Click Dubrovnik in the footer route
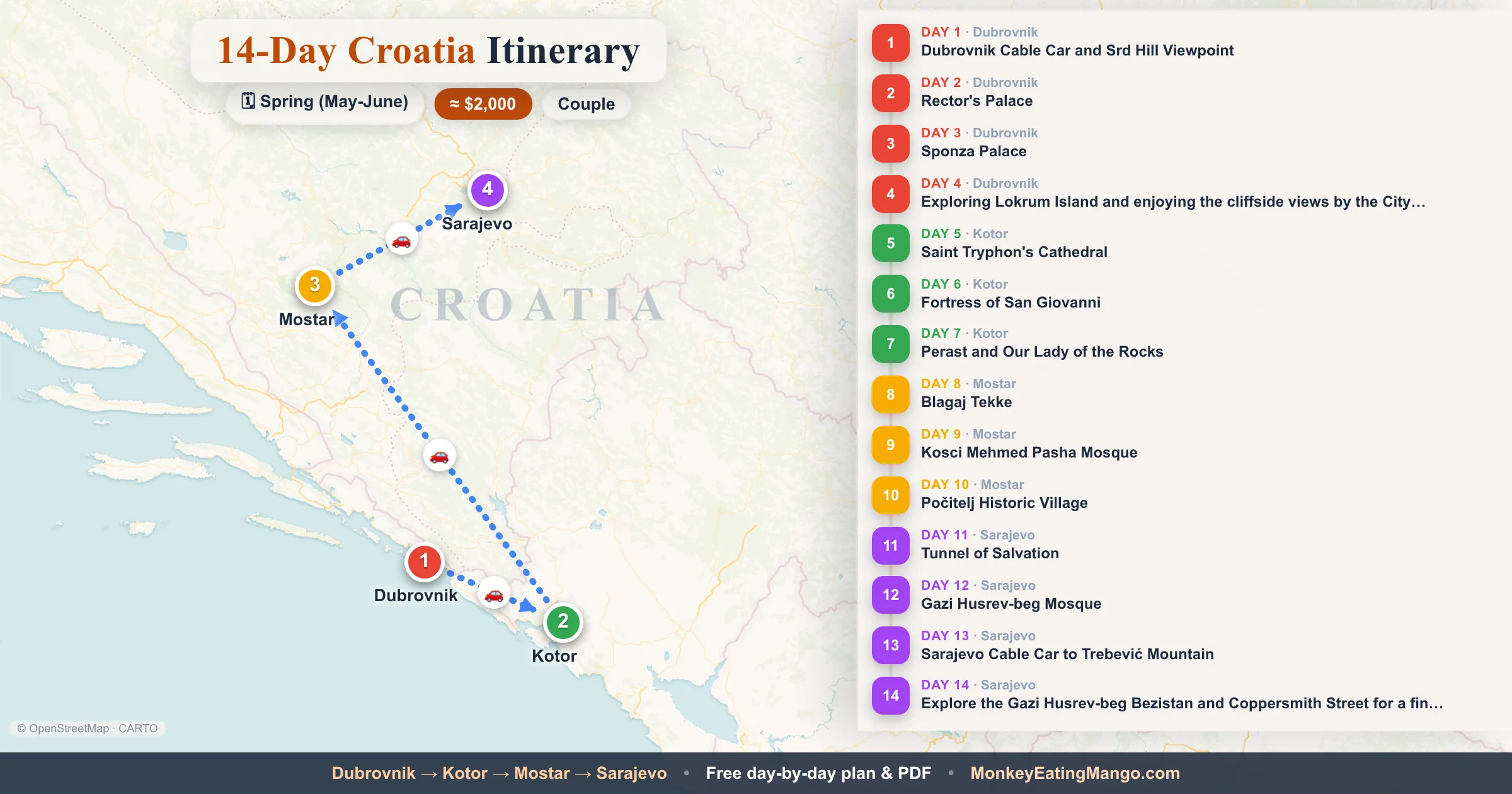The height and width of the screenshot is (794, 1512). (x=374, y=773)
